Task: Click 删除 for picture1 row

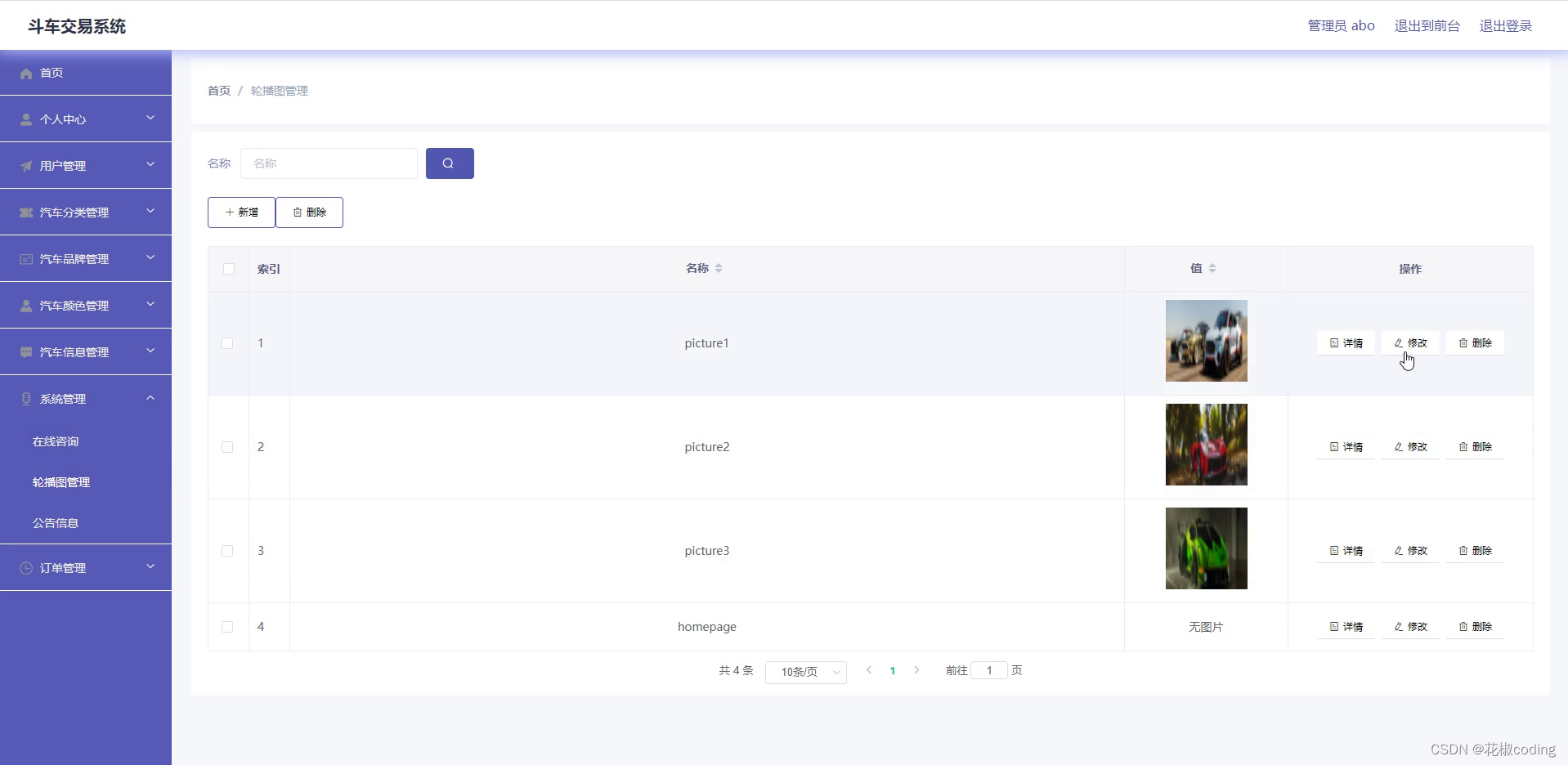Action: point(1475,343)
